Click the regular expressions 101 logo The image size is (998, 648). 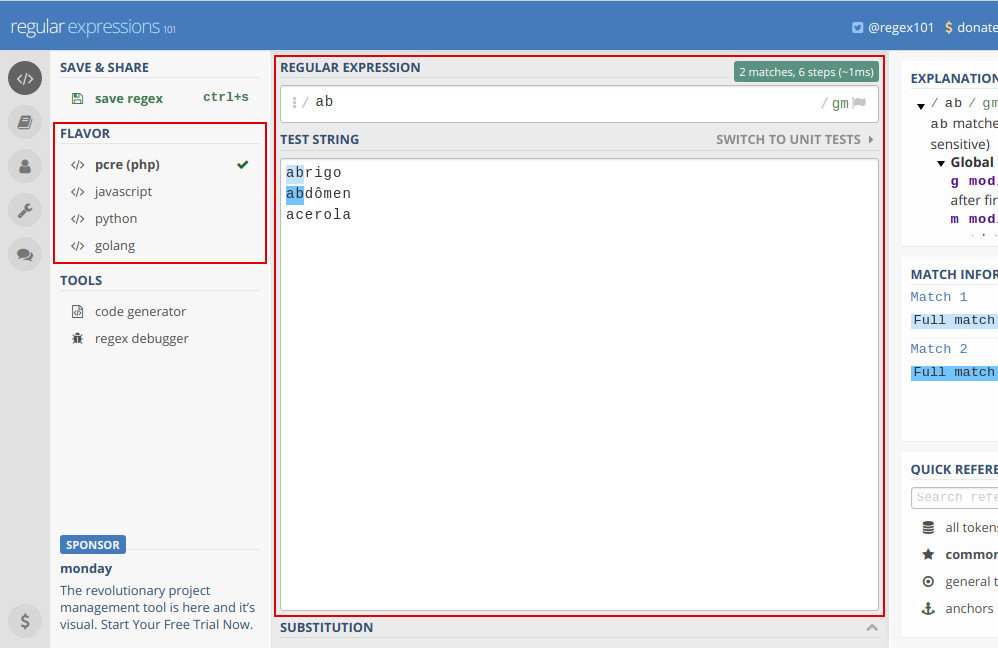93,27
